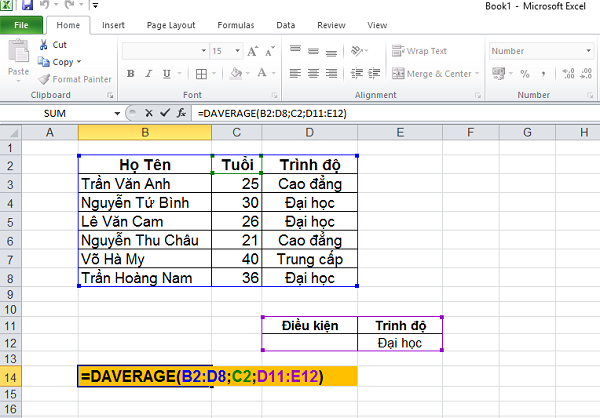Increase decimal places
Viewport: 600px width, 418px height.
(x=568, y=73)
